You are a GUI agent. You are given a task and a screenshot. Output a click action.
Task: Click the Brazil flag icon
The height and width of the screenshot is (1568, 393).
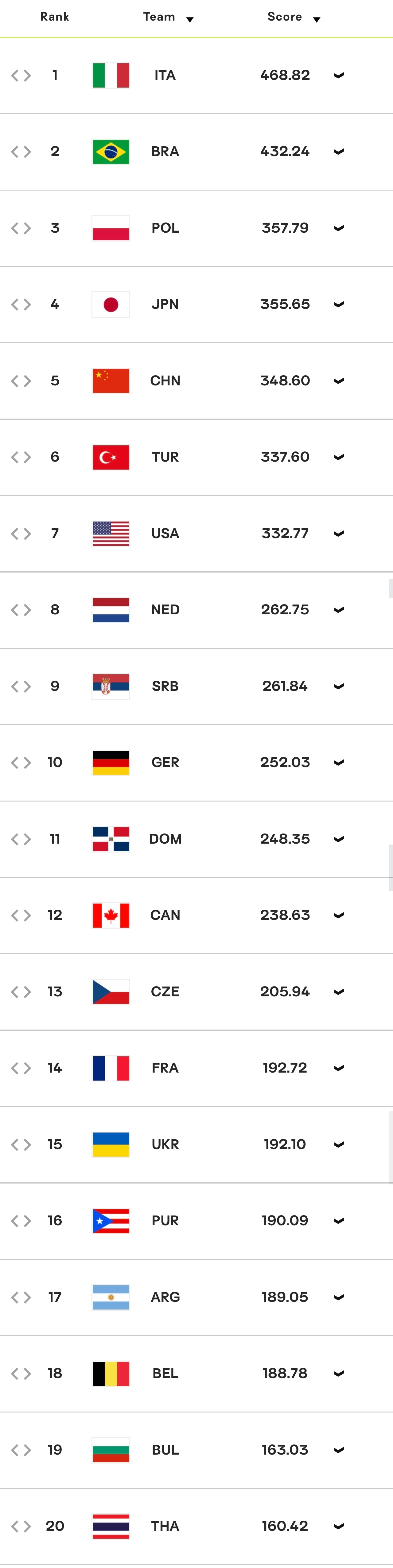coord(111,152)
